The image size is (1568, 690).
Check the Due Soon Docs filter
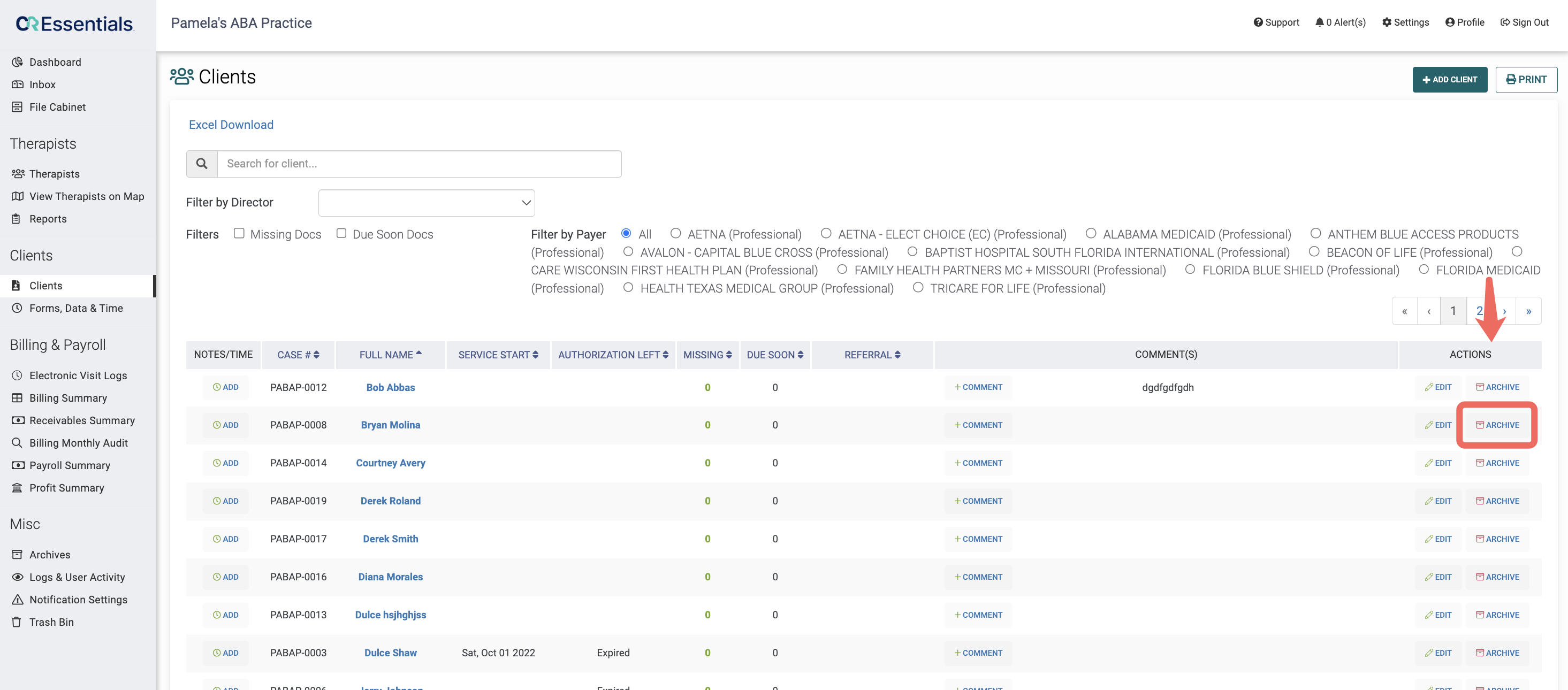pyautogui.click(x=341, y=234)
